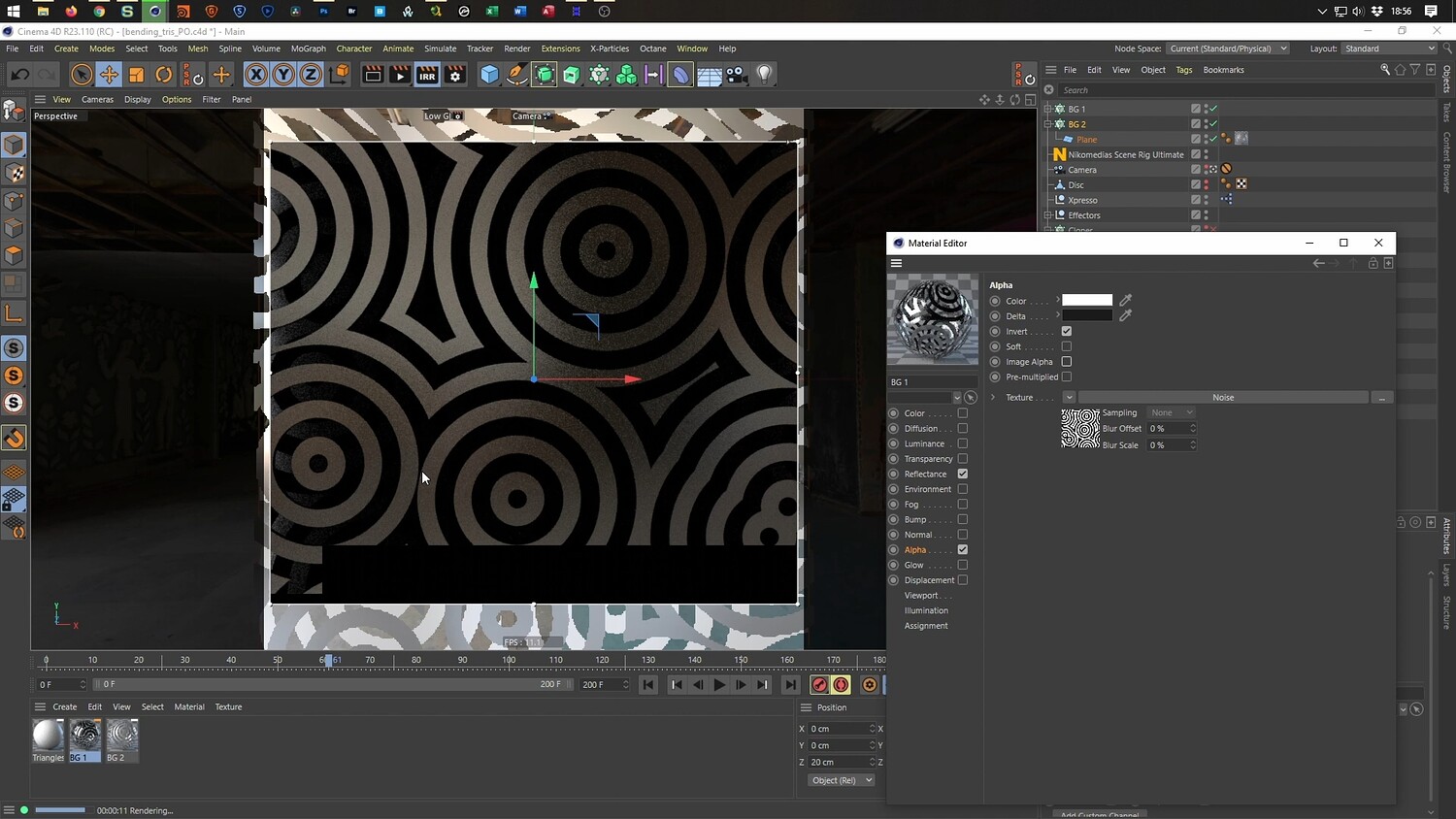
Task: Disable the Reflectance channel checkbox
Action: tap(963, 474)
